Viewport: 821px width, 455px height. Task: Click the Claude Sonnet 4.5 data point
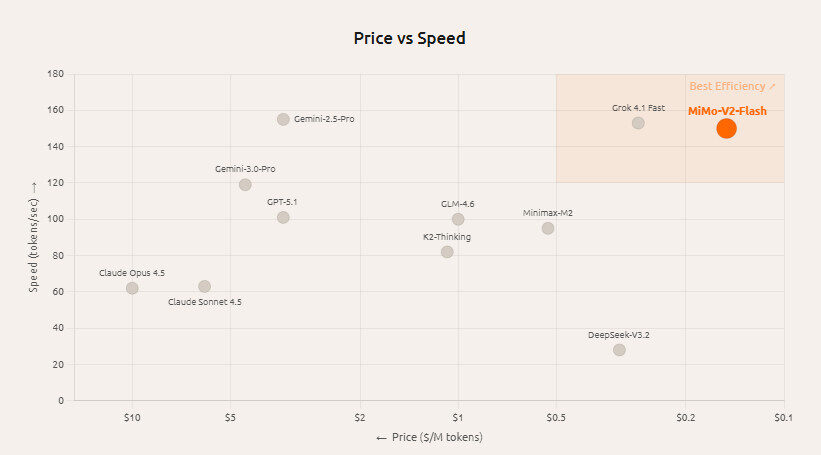coord(204,287)
